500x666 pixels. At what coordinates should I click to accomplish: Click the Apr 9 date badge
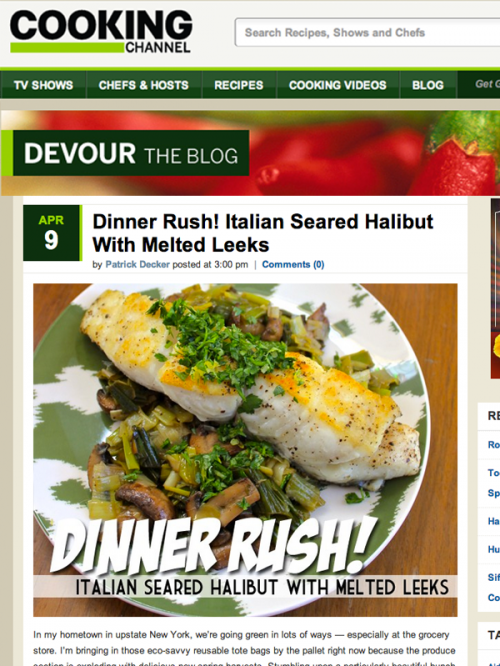coord(51,233)
